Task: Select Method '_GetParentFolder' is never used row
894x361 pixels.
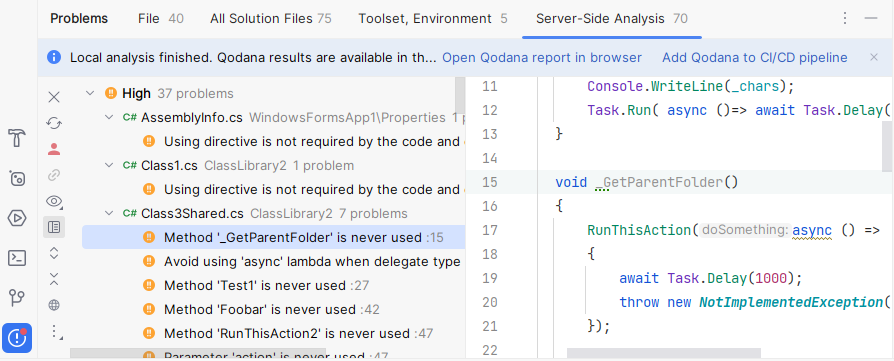Action: point(274,237)
